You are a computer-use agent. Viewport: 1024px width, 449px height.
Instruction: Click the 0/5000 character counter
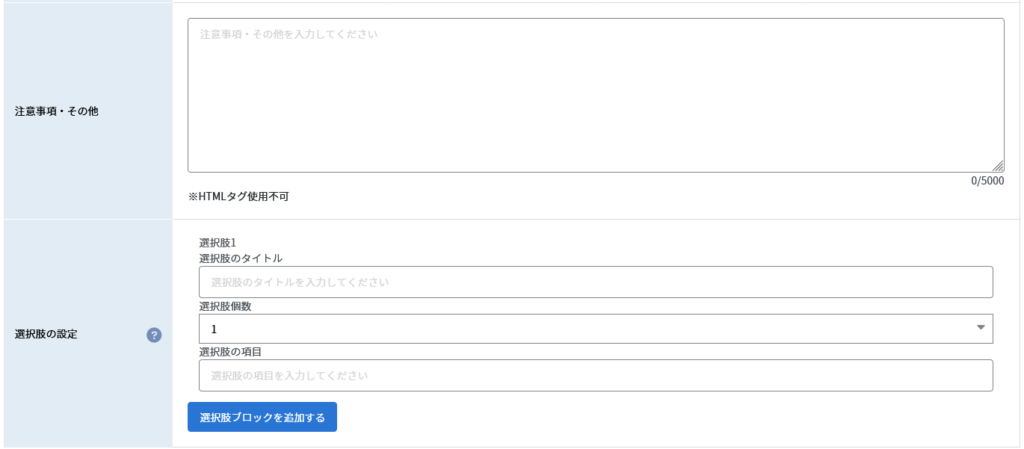click(987, 181)
